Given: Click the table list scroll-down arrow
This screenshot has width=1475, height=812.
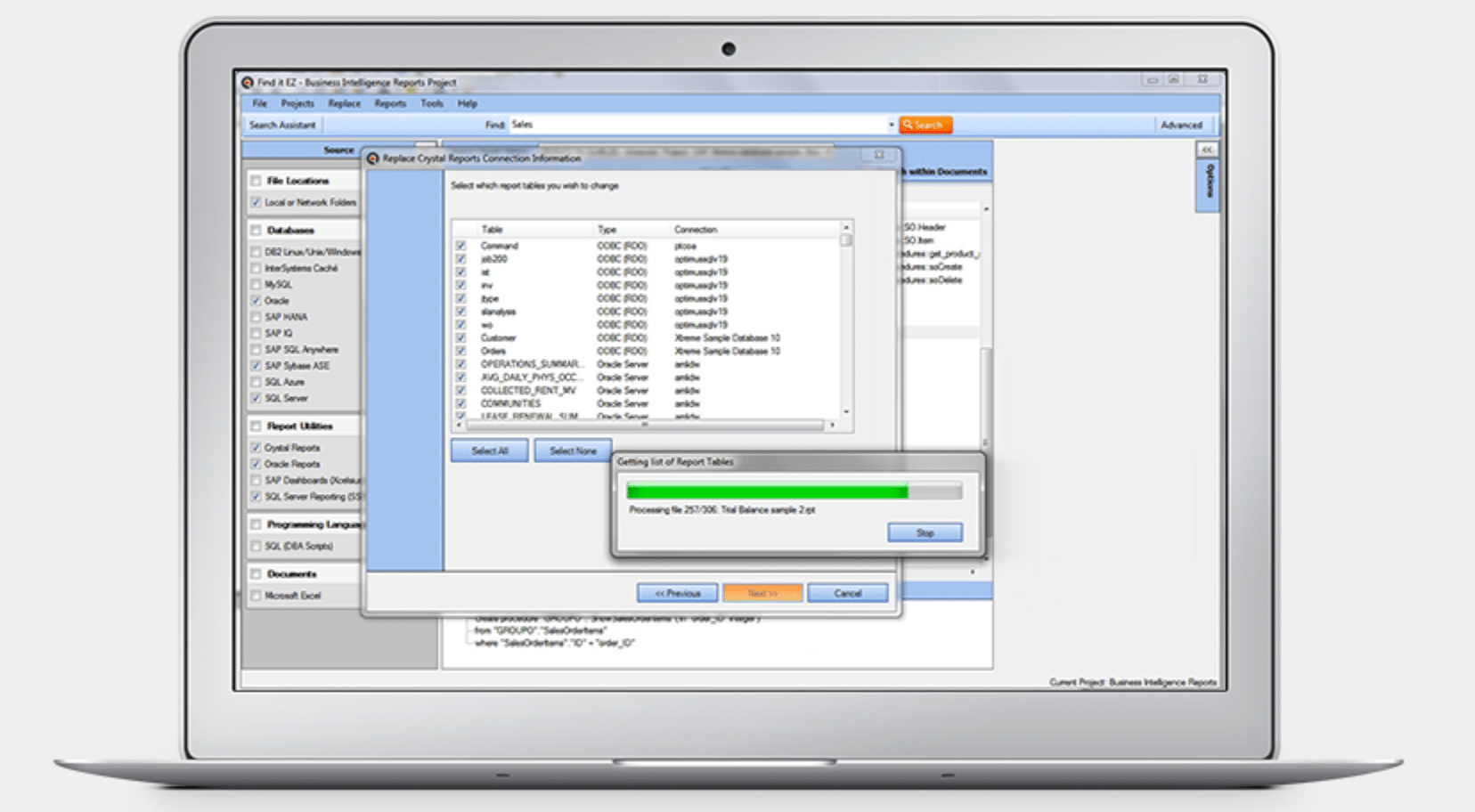Looking at the screenshot, I should (x=845, y=411).
